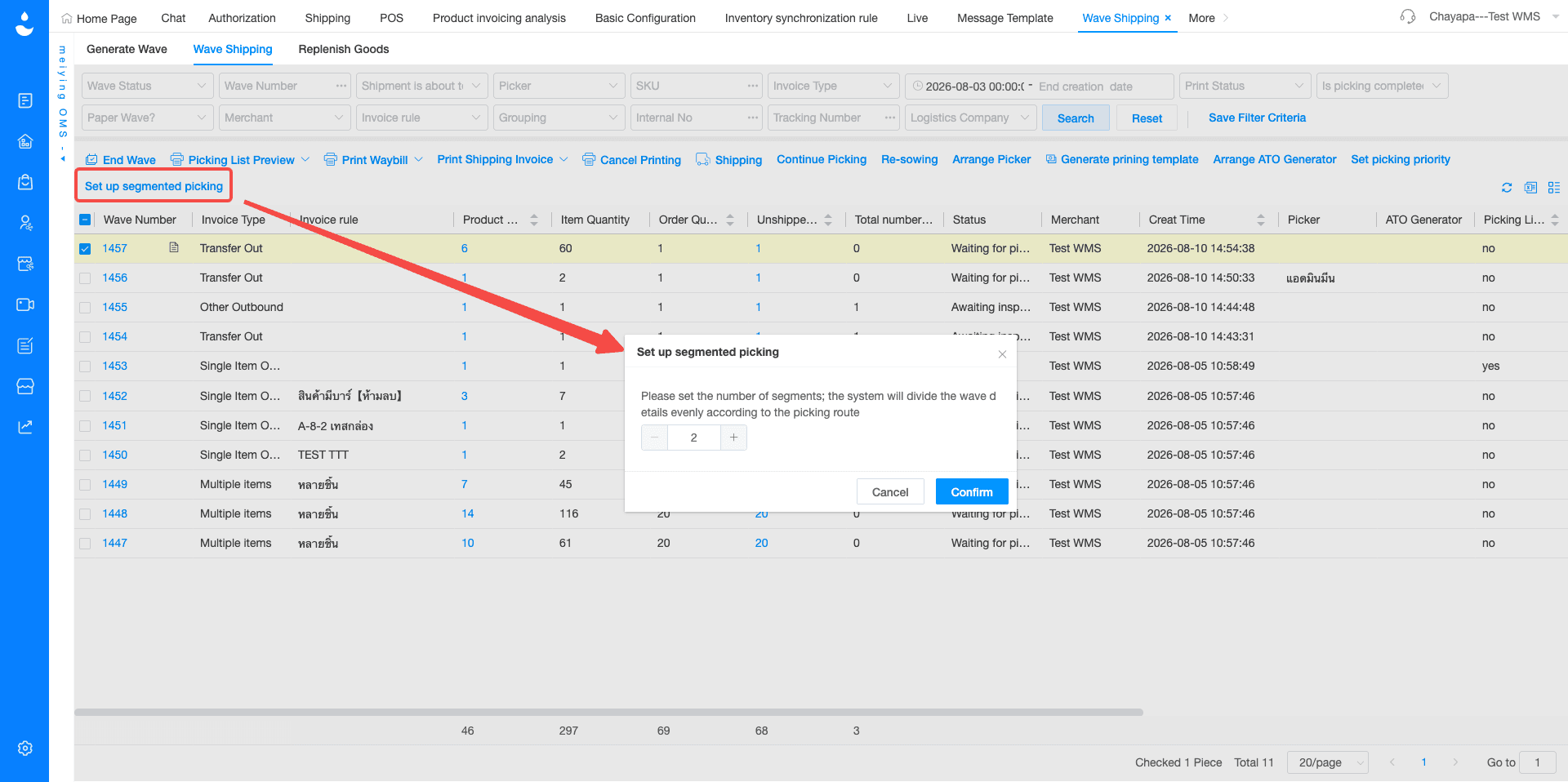Image resolution: width=1568 pixels, height=782 pixels.
Task: Open the Picker filter dropdown
Action: click(x=559, y=86)
